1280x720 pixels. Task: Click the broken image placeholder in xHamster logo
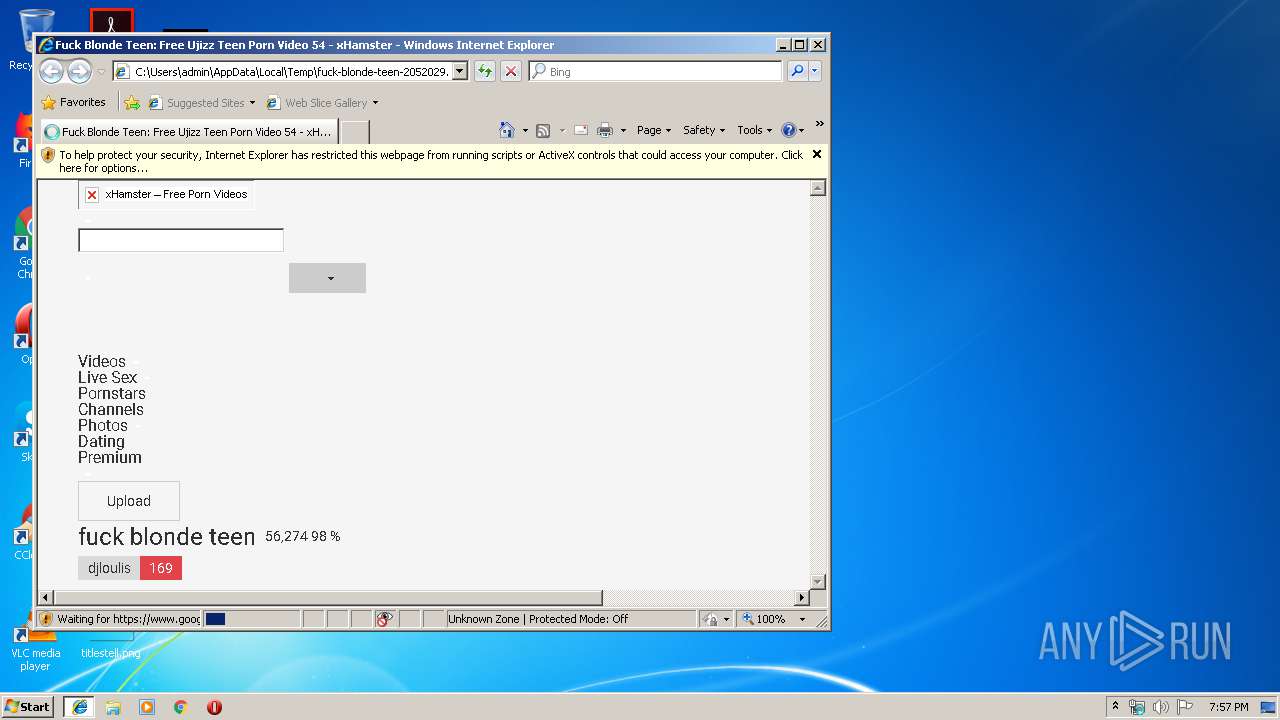[x=92, y=194]
